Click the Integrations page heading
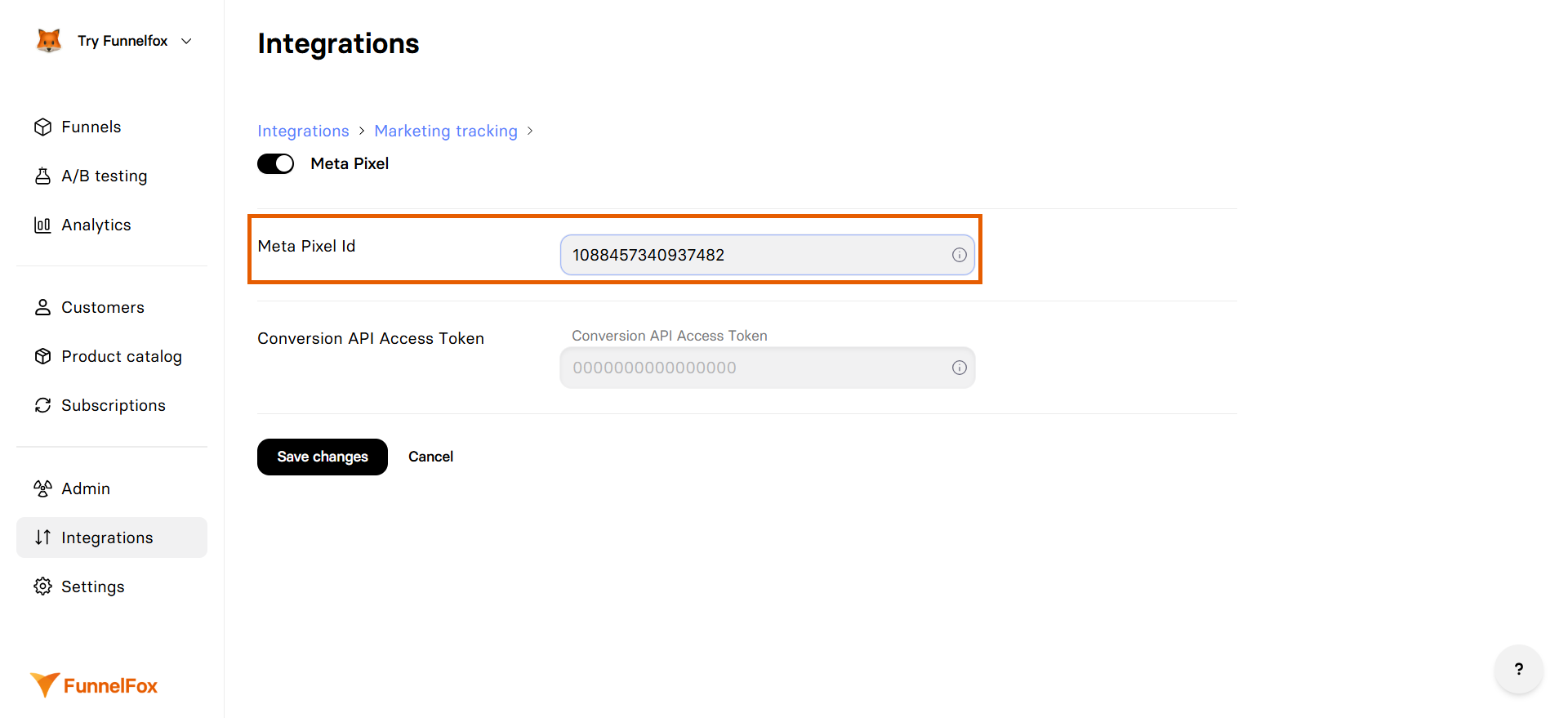 (338, 43)
